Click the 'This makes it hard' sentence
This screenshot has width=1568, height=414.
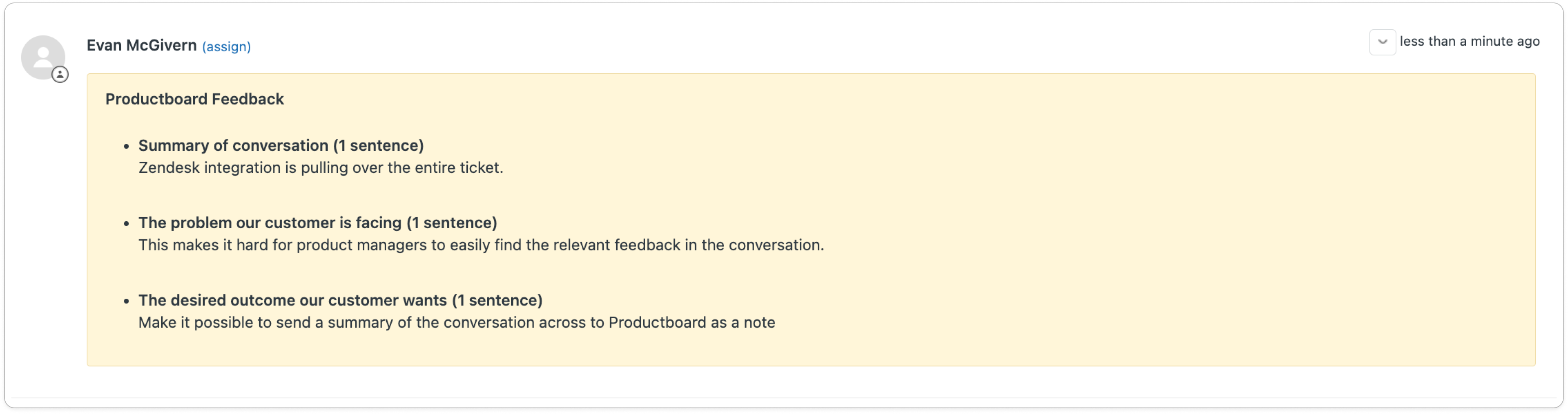481,245
